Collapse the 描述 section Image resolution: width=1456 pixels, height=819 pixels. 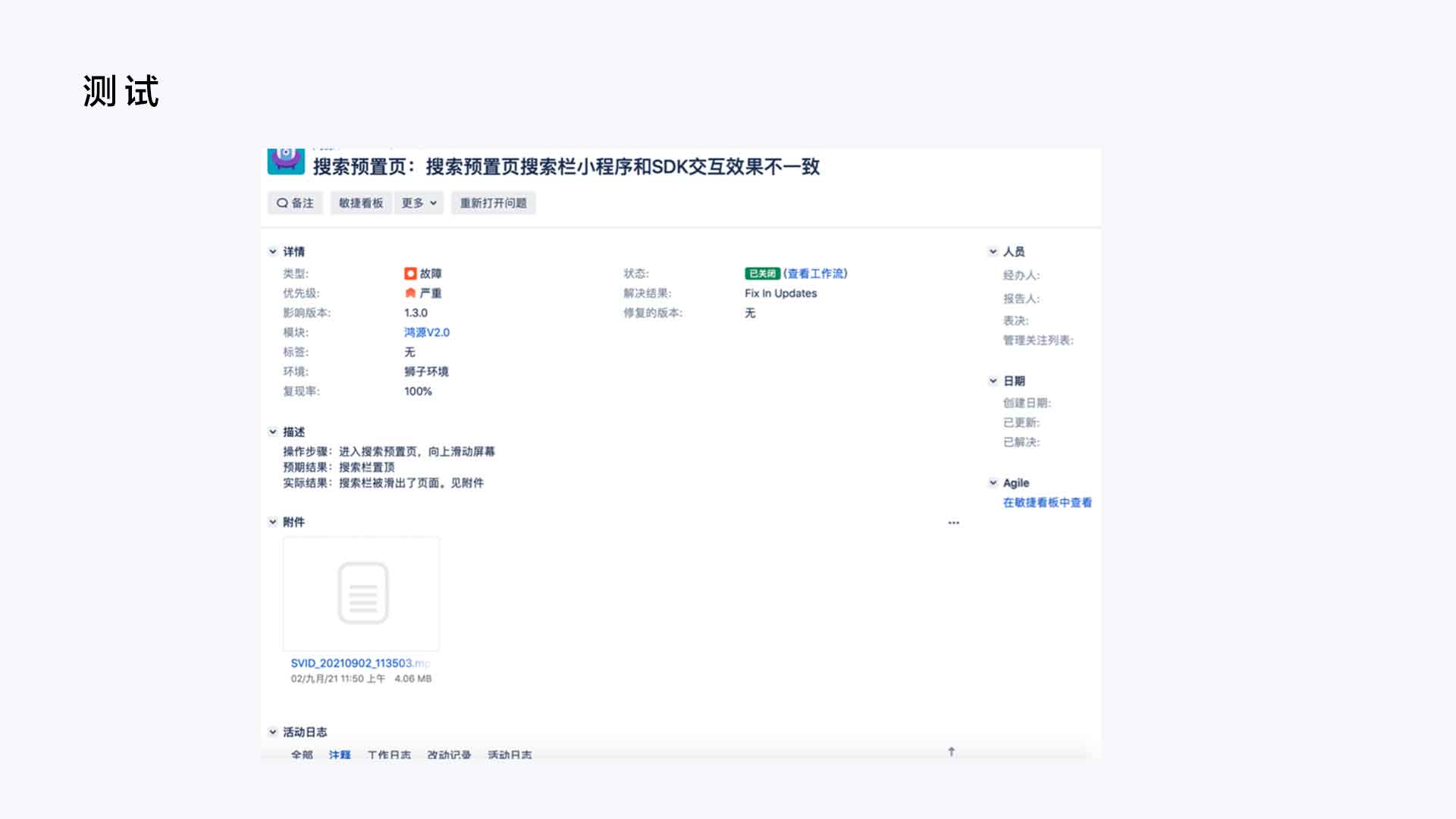pos(273,432)
